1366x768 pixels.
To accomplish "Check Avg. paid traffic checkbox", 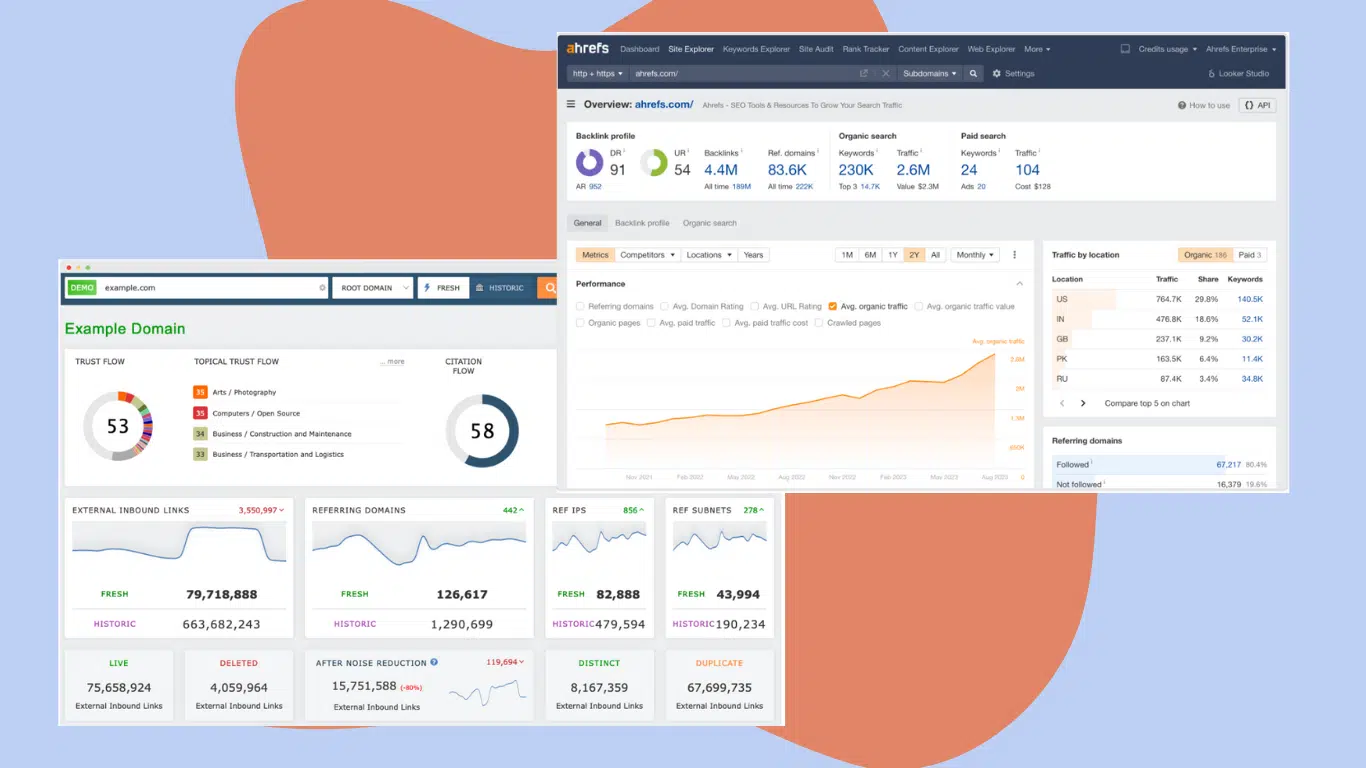I will tap(651, 323).
